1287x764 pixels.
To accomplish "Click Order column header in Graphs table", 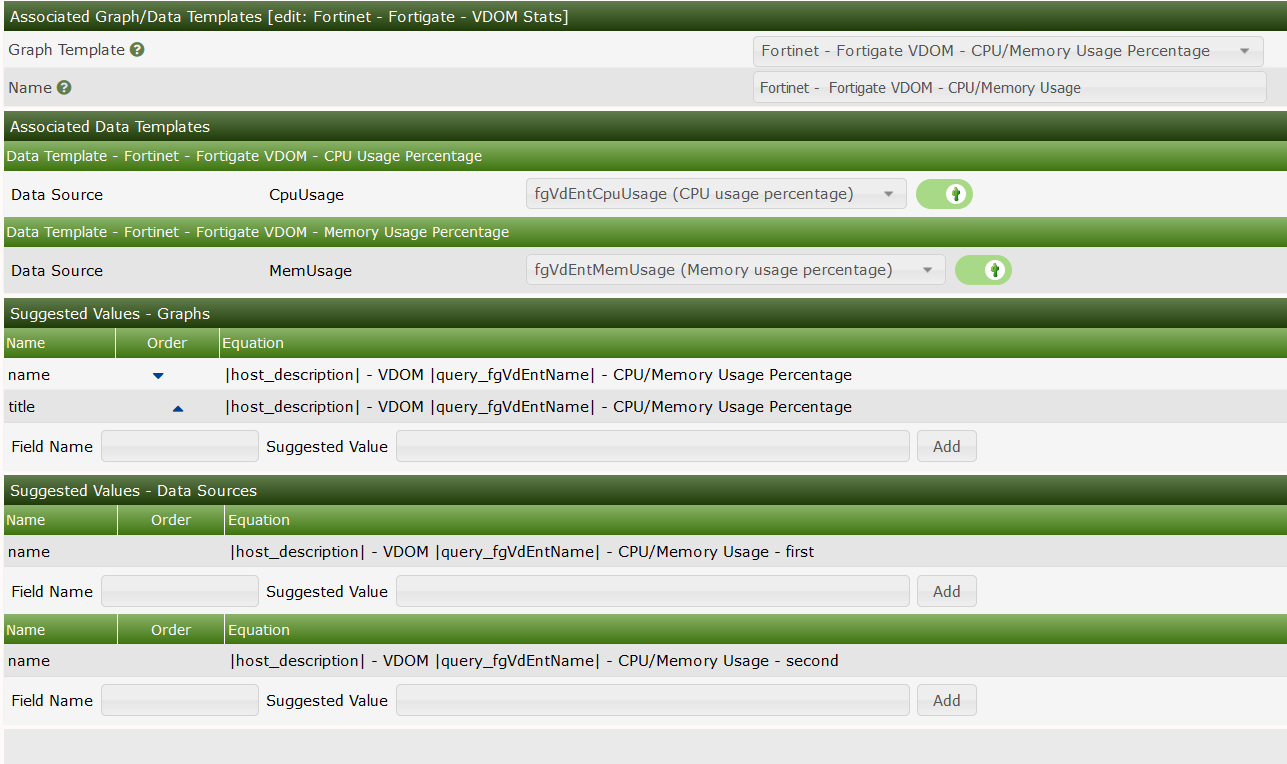I will coord(167,343).
